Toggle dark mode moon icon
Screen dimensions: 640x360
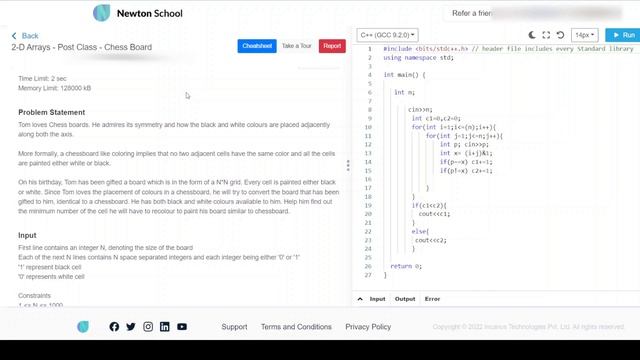(532, 35)
